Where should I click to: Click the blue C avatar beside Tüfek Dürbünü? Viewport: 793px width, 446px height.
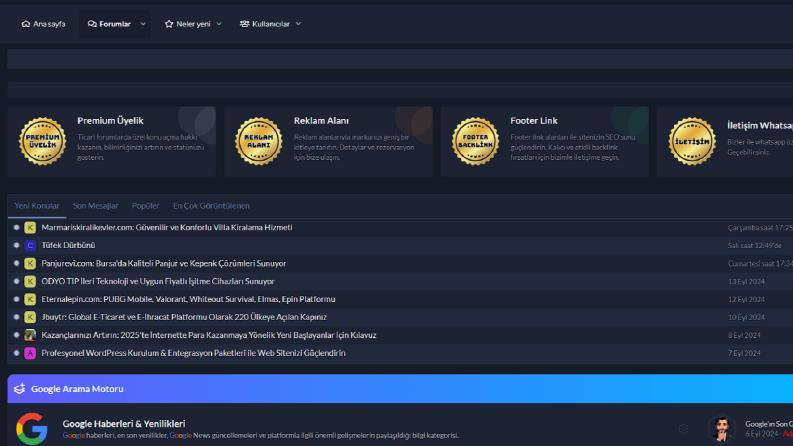[30, 245]
